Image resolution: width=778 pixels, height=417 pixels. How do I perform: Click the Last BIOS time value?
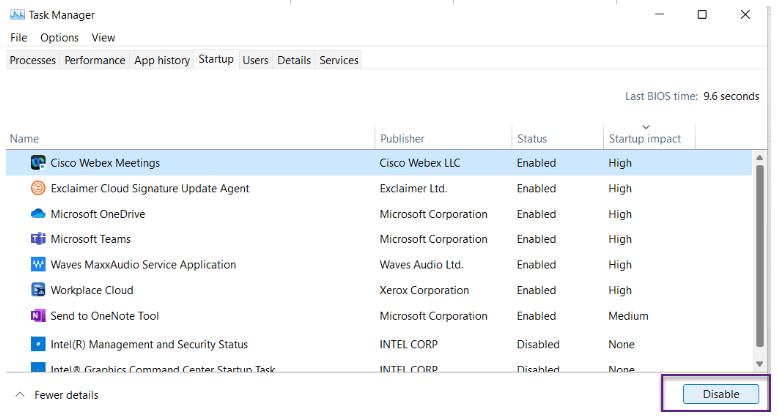click(x=731, y=96)
